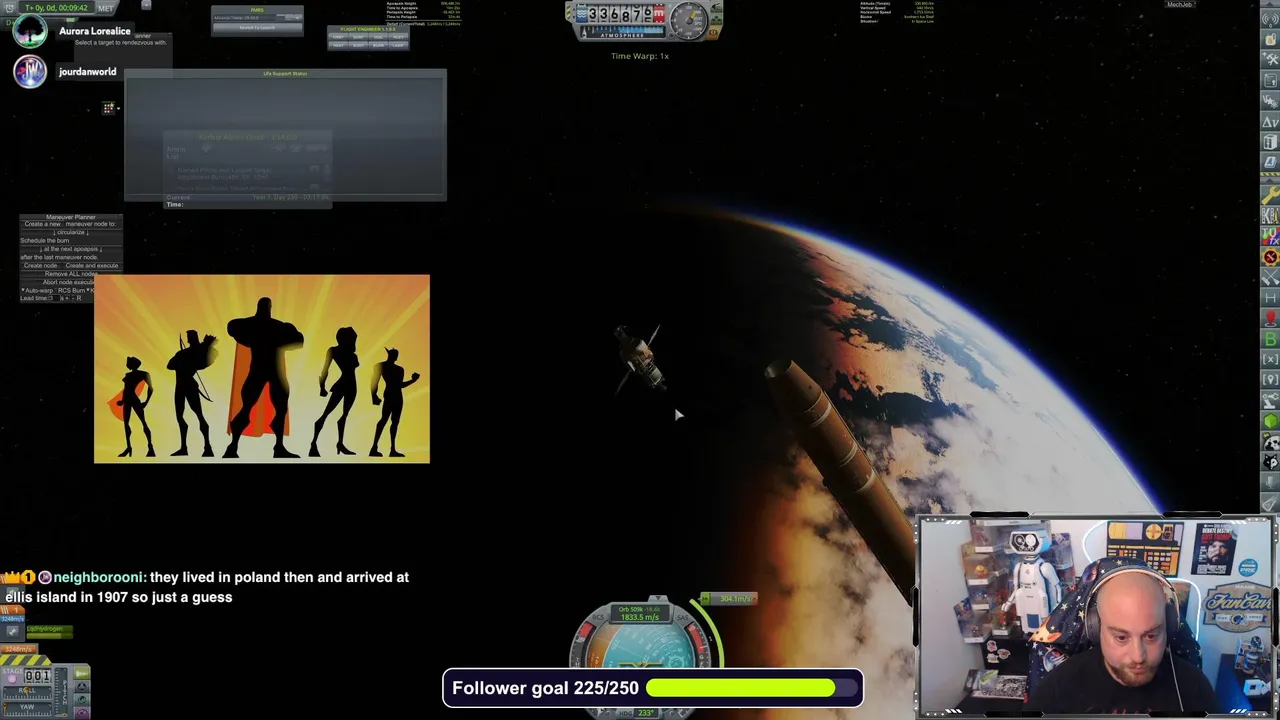Toggle SAS indicator on the navball

click(x=683, y=617)
